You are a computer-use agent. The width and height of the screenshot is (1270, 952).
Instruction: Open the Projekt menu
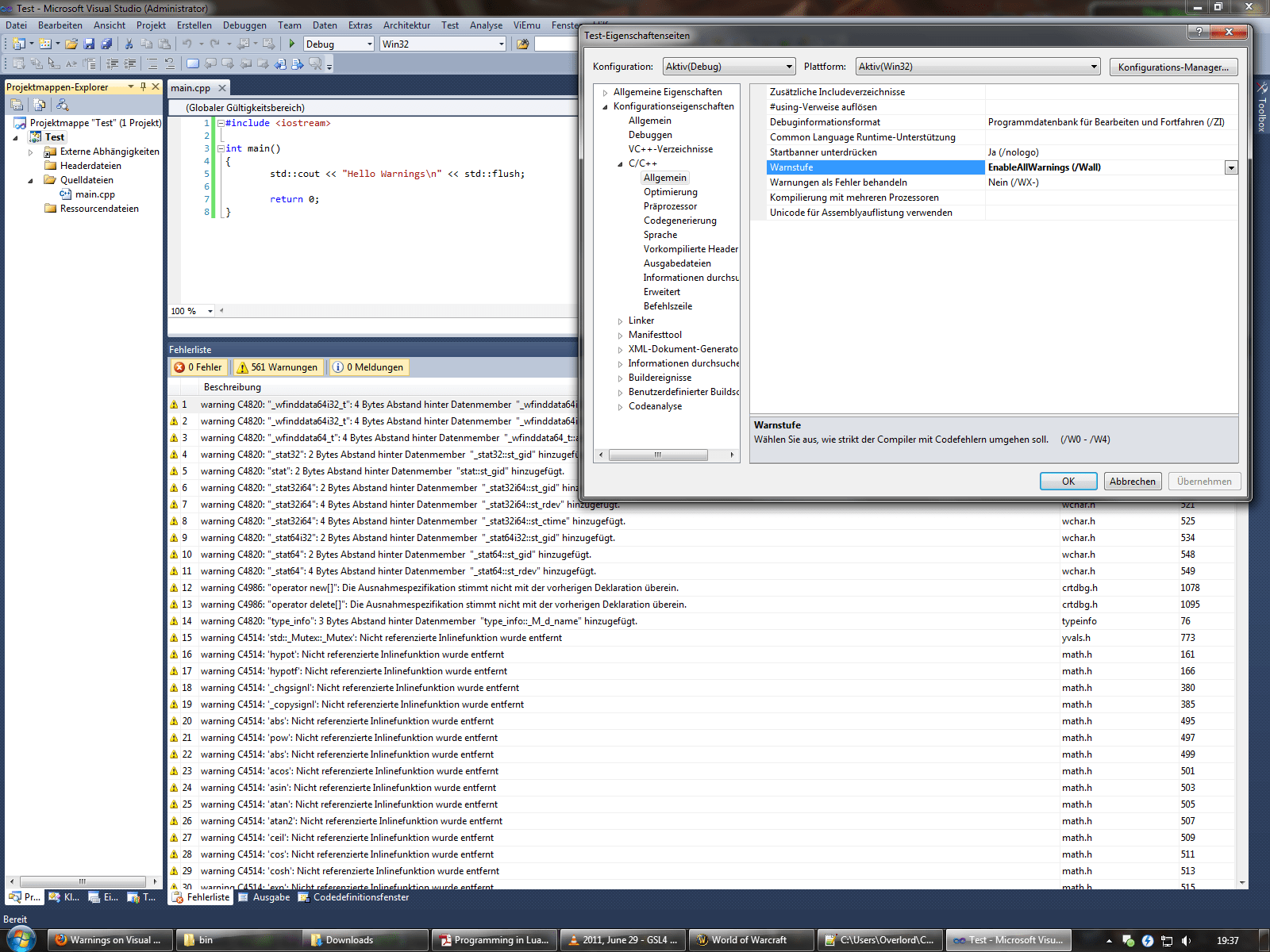coord(151,25)
